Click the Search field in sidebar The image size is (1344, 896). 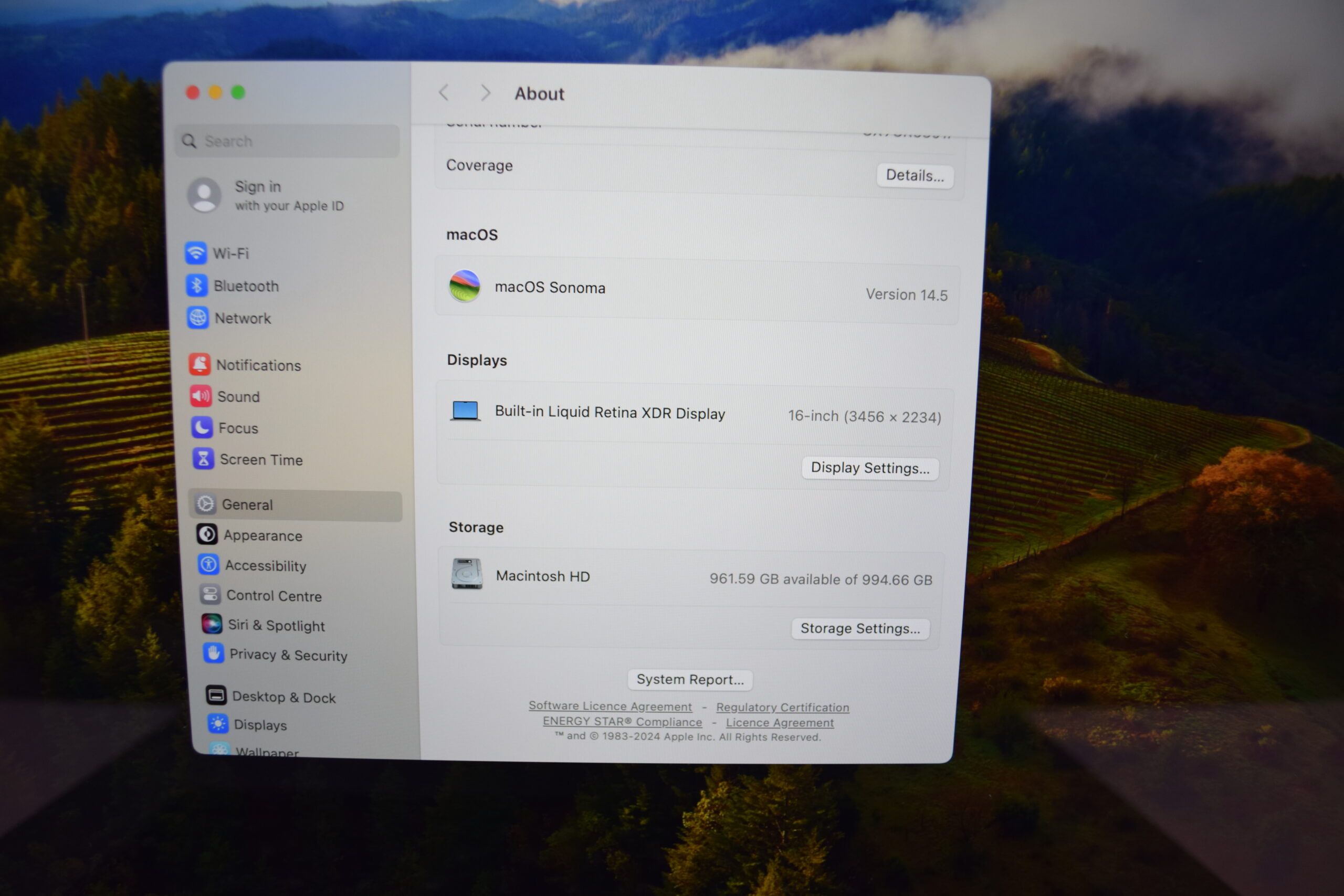pos(287,141)
